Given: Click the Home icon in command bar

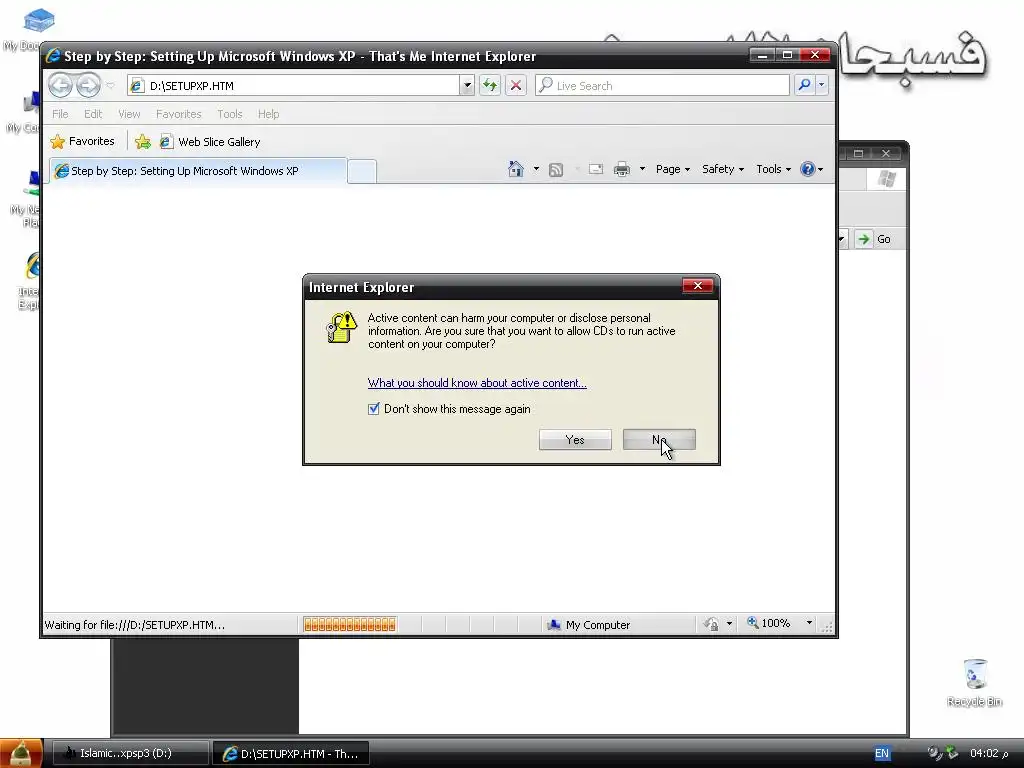Looking at the screenshot, I should (516, 169).
